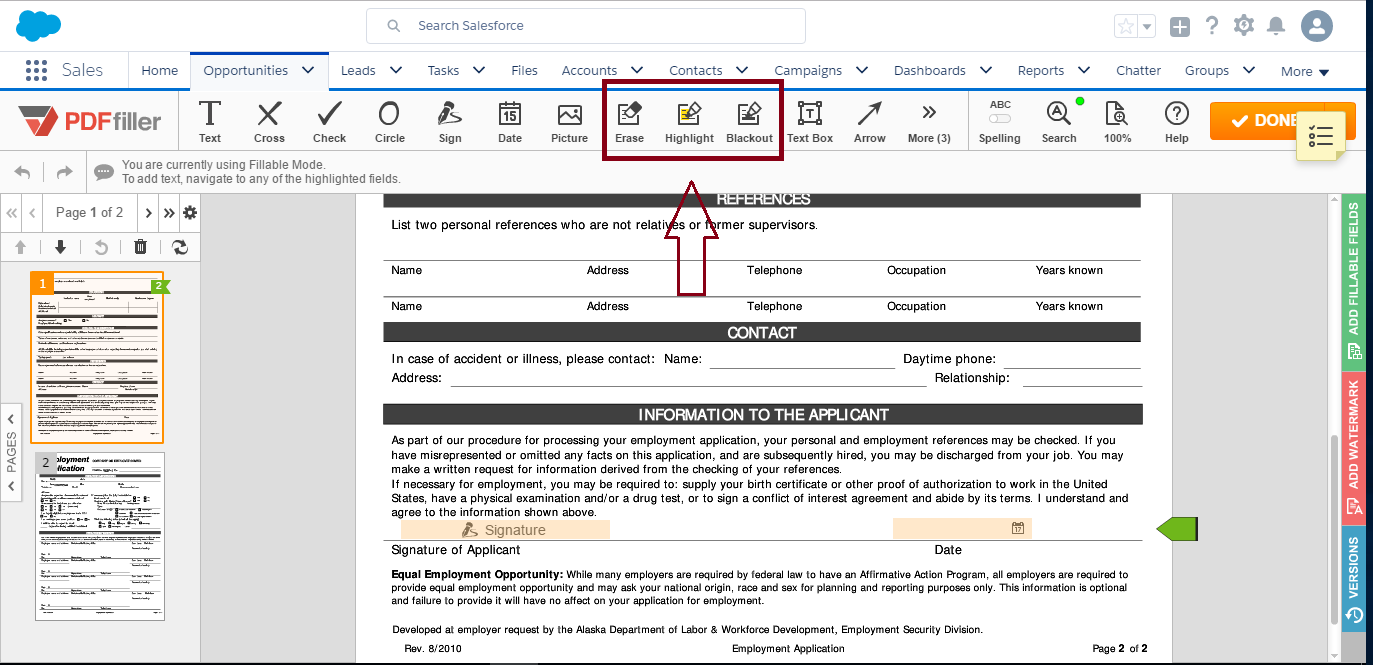Click the Signature fillable field

point(505,530)
